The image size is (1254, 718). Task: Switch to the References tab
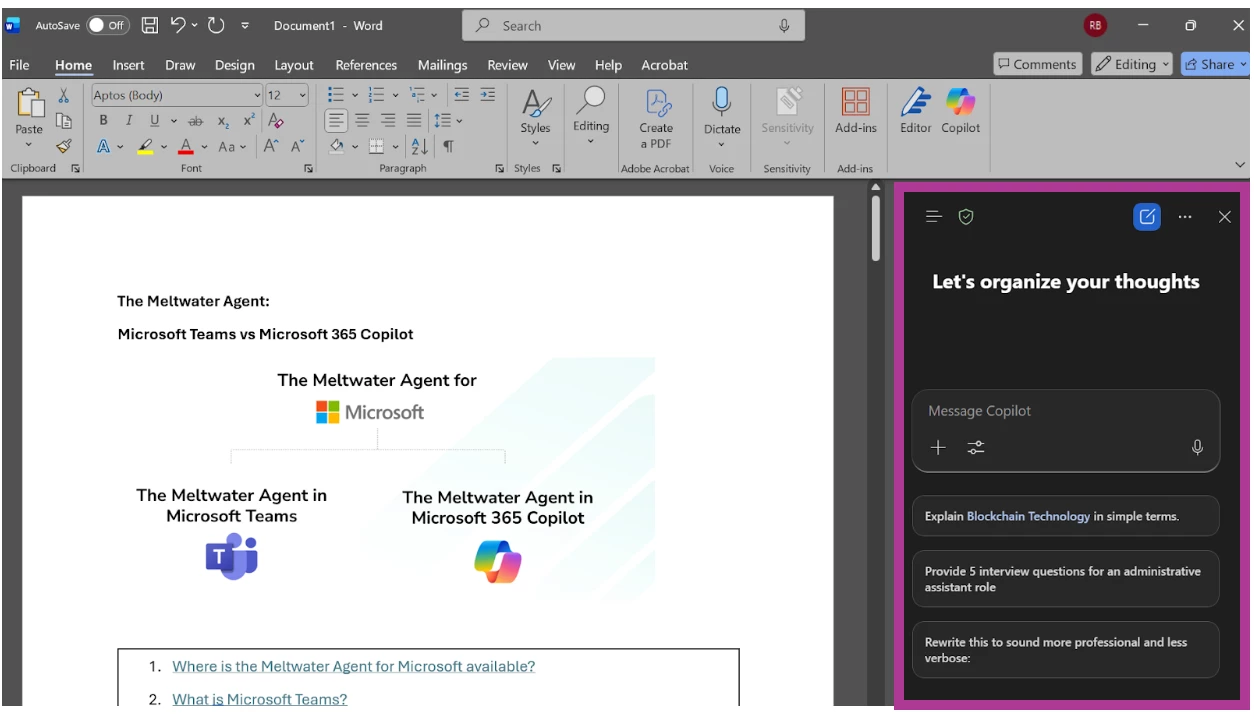[366, 65]
